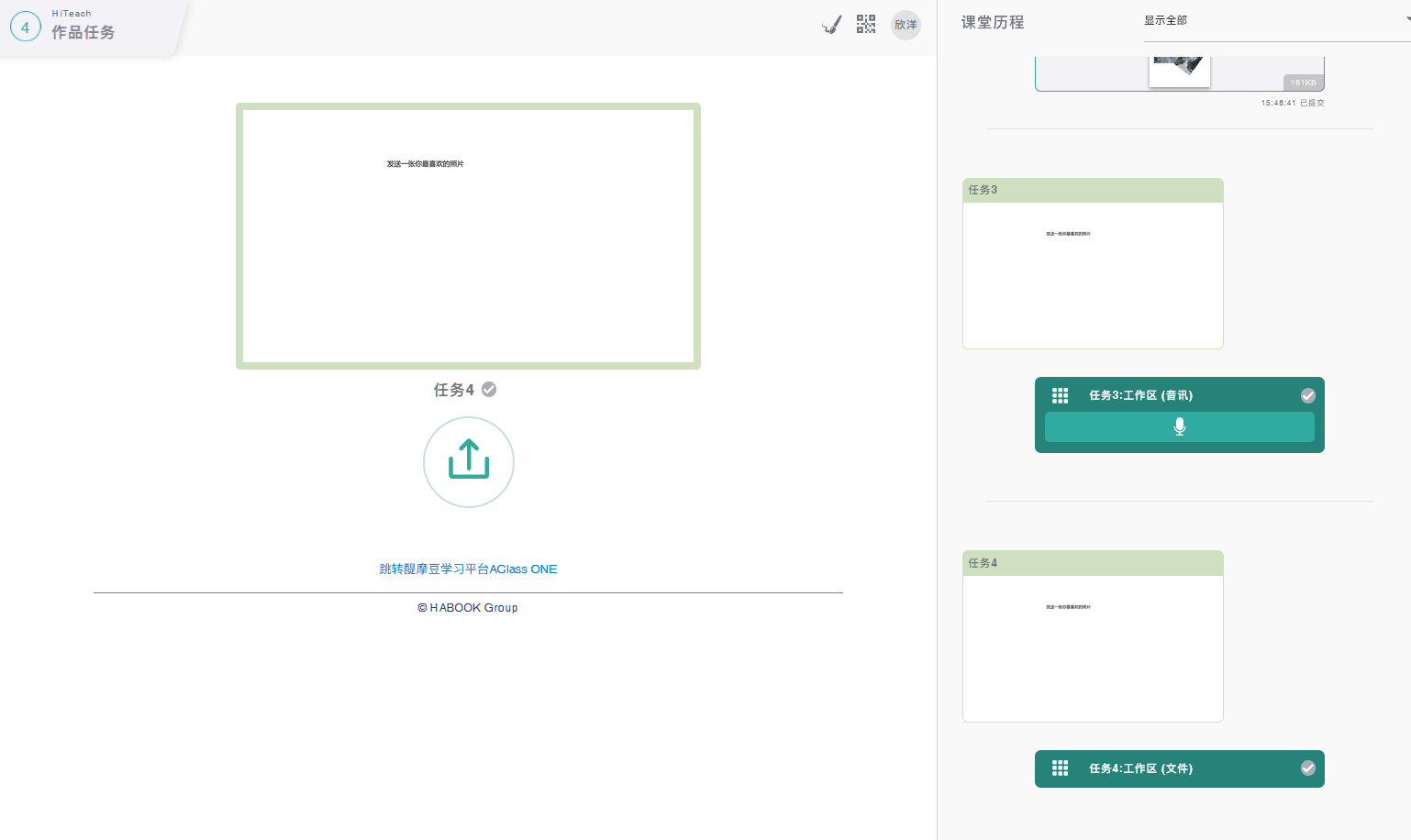The height and width of the screenshot is (840, 1411).
Task: Click the microphone bar under 任务3
Action: pyautogui.click(x=1179, y=426)
